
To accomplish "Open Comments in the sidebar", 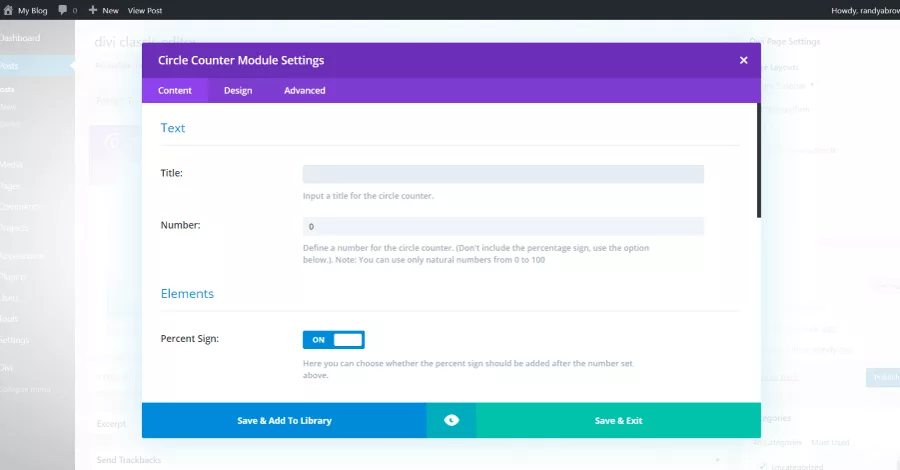I will pos(20,207).
